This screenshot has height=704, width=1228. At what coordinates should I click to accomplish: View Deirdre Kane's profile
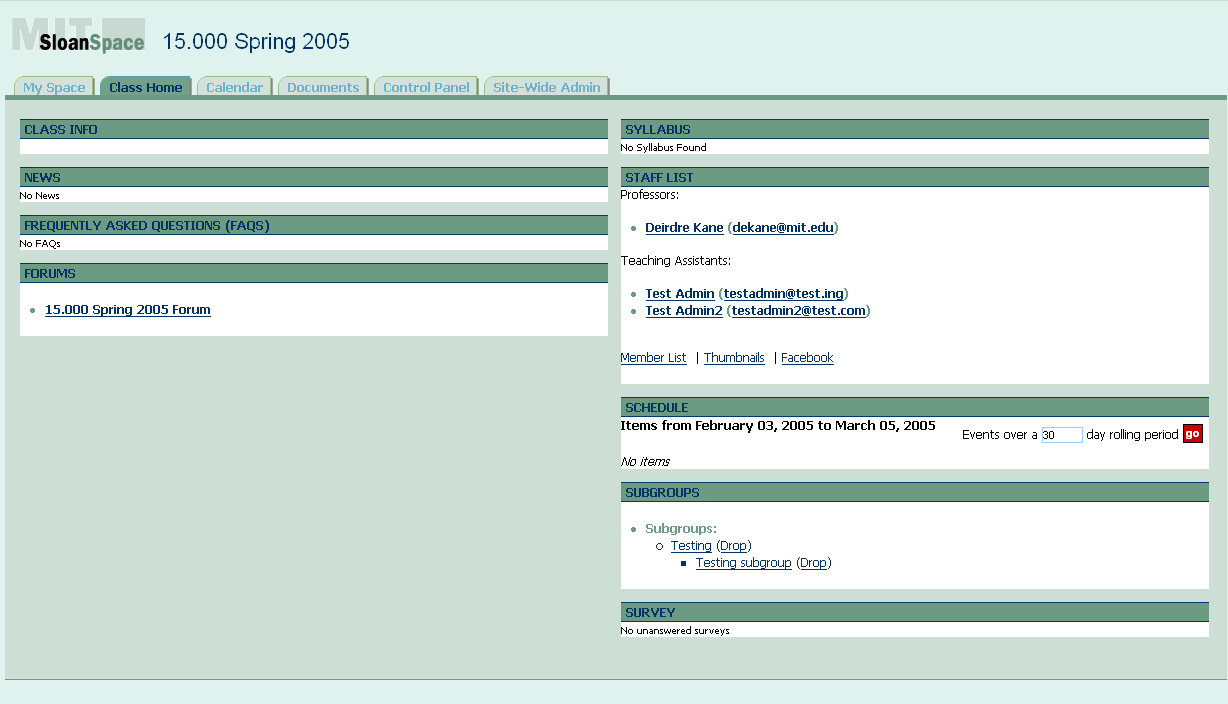click(684, 227)
